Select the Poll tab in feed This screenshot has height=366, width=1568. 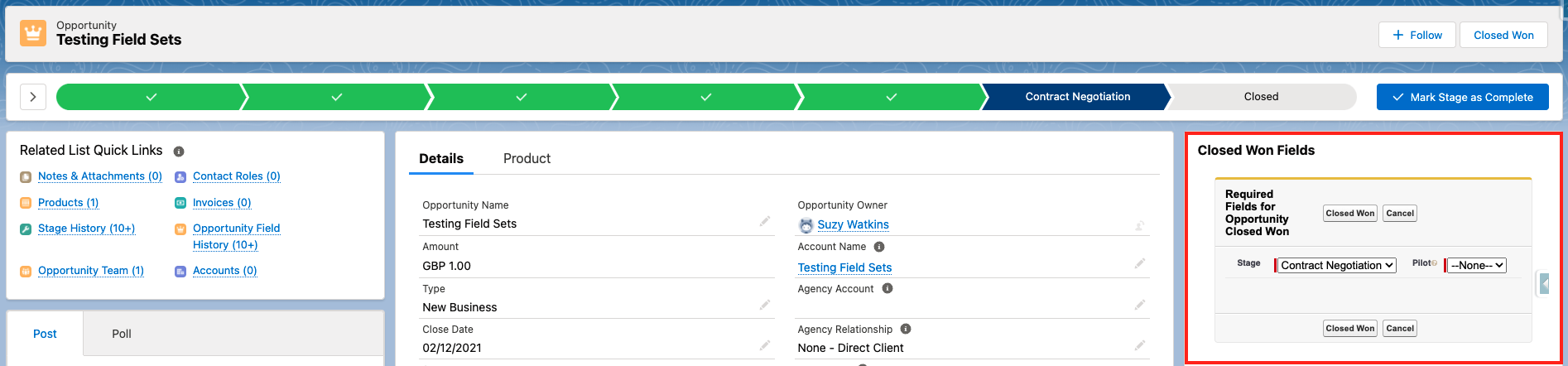[x=122, y=334]
